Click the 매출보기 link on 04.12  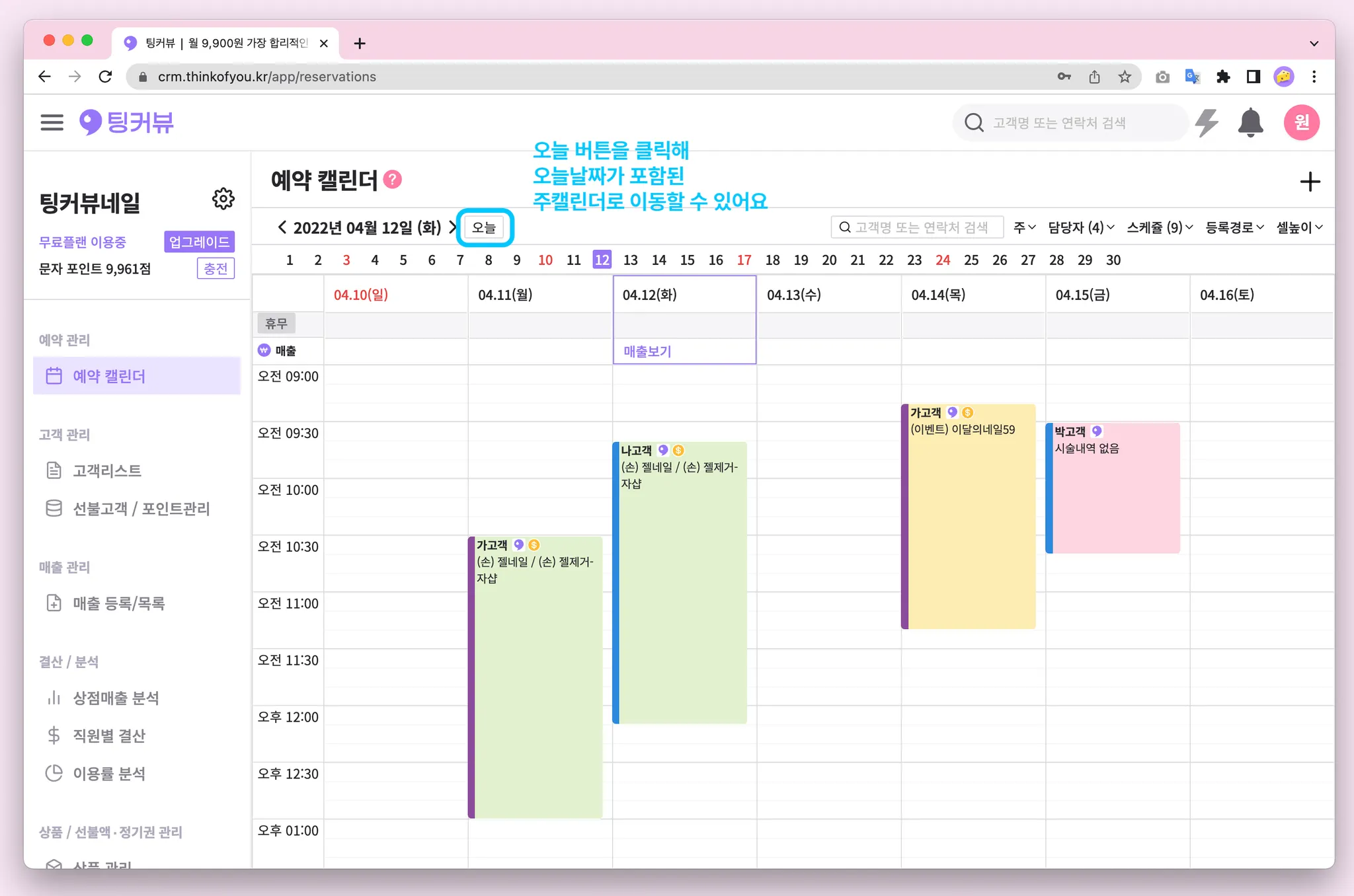pyautogui.click(x=647, y=352)
